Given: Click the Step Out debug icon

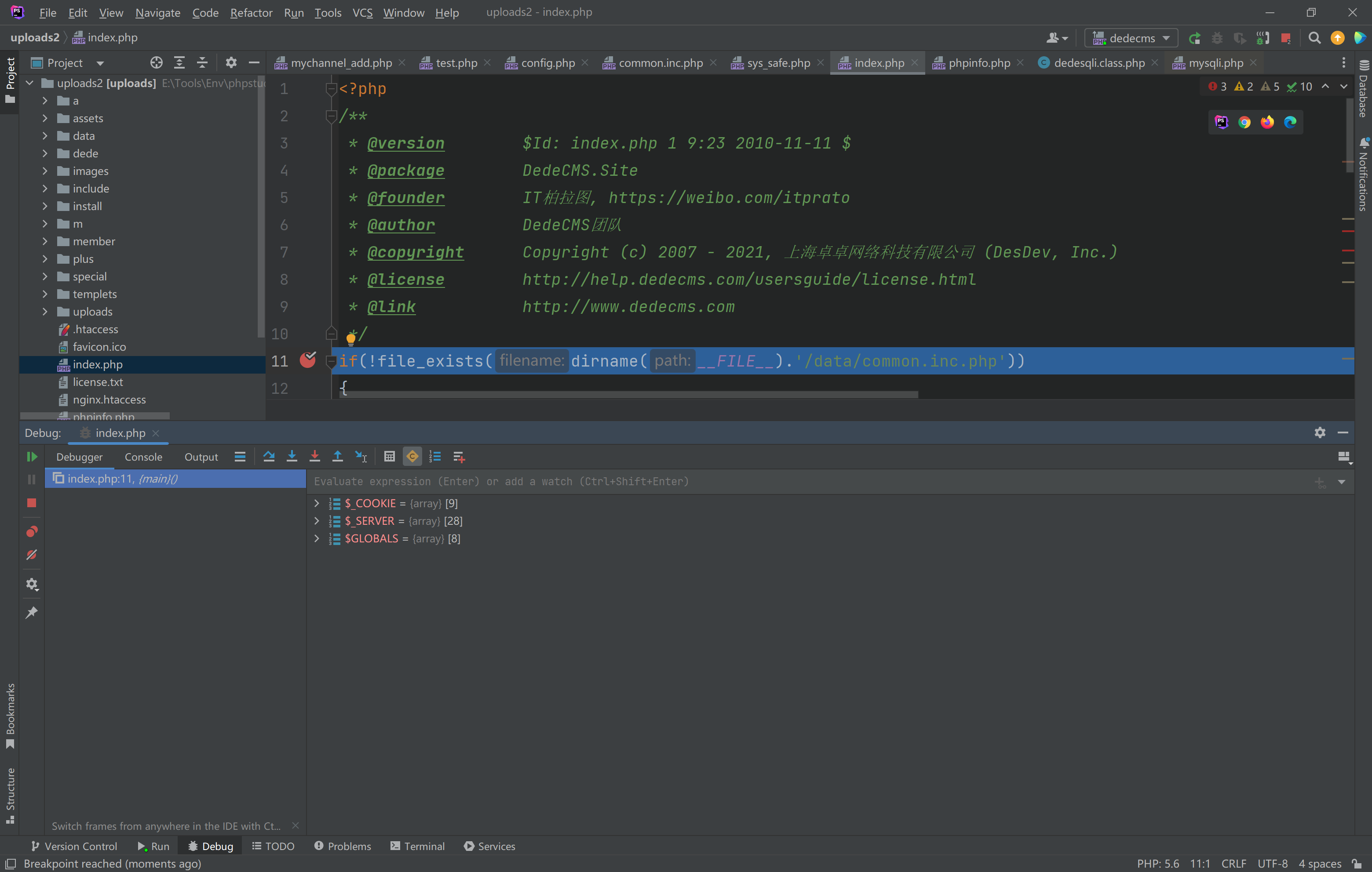Looking at the screenshot, I should (337, 456).
